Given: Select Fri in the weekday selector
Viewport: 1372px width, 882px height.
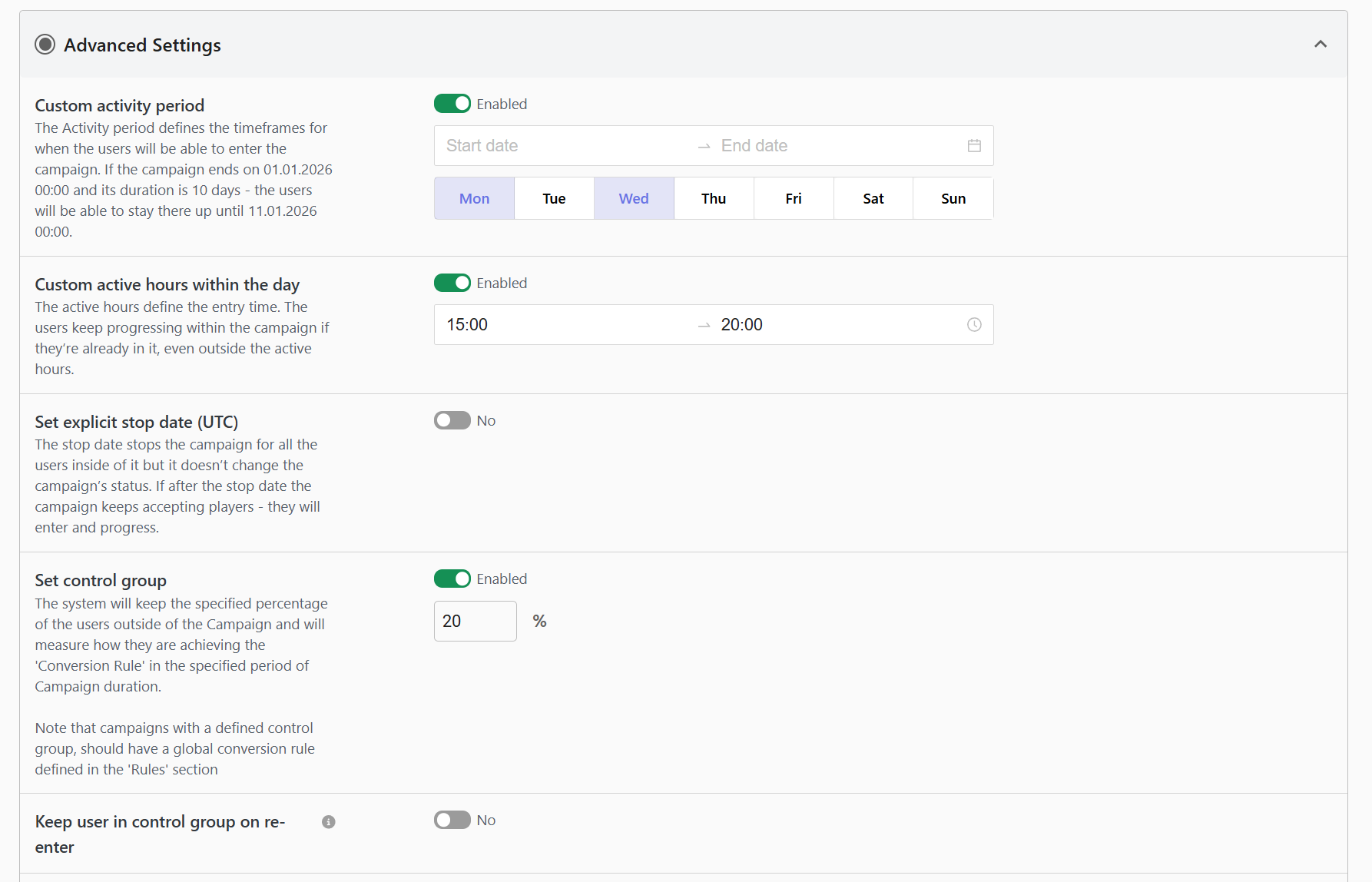Looking at the screenshot, I should (x=794, y=198).
